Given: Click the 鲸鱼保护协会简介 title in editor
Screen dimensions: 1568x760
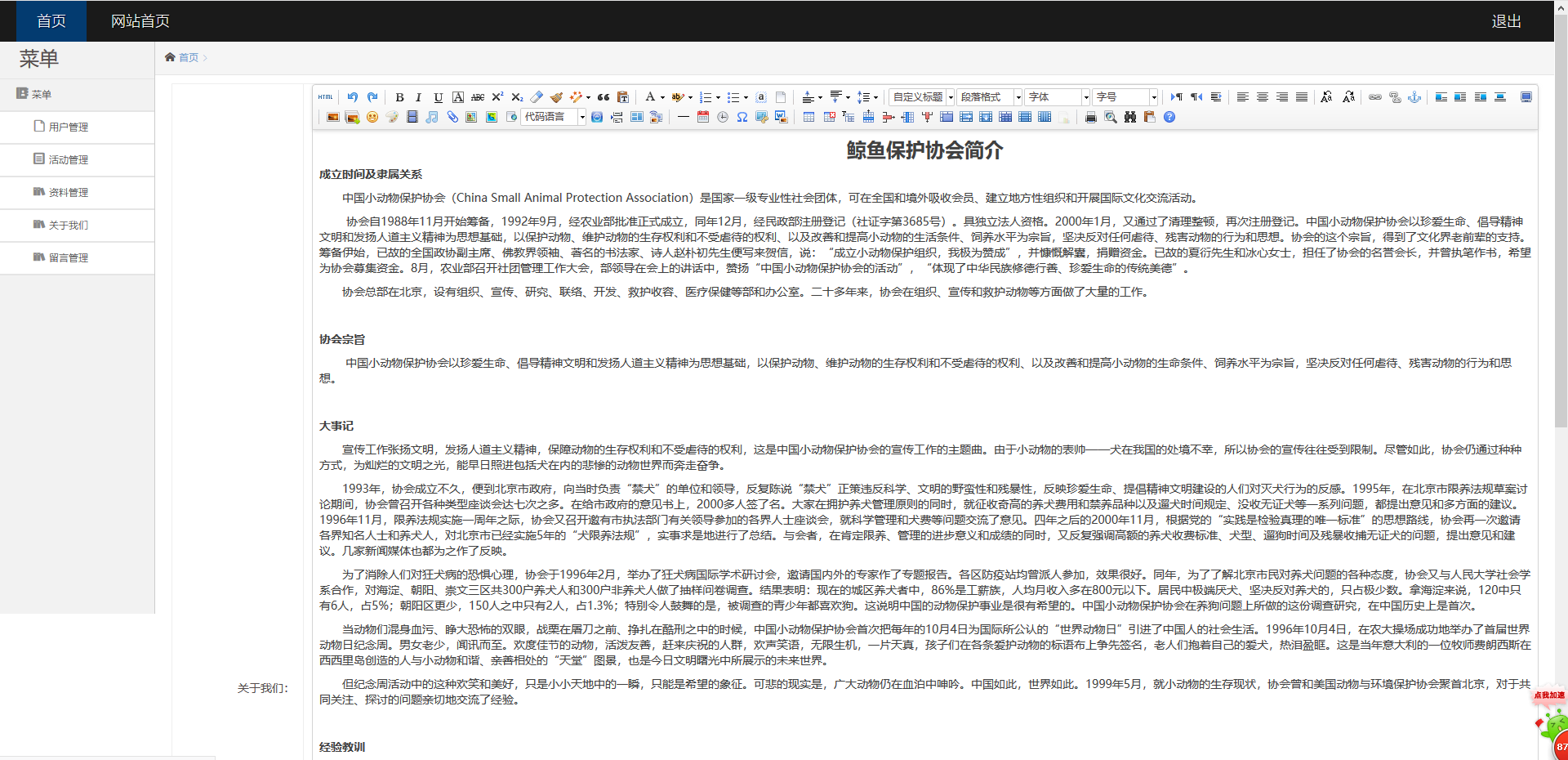Looking at the screenshot, I should click(x=924, y=150).
